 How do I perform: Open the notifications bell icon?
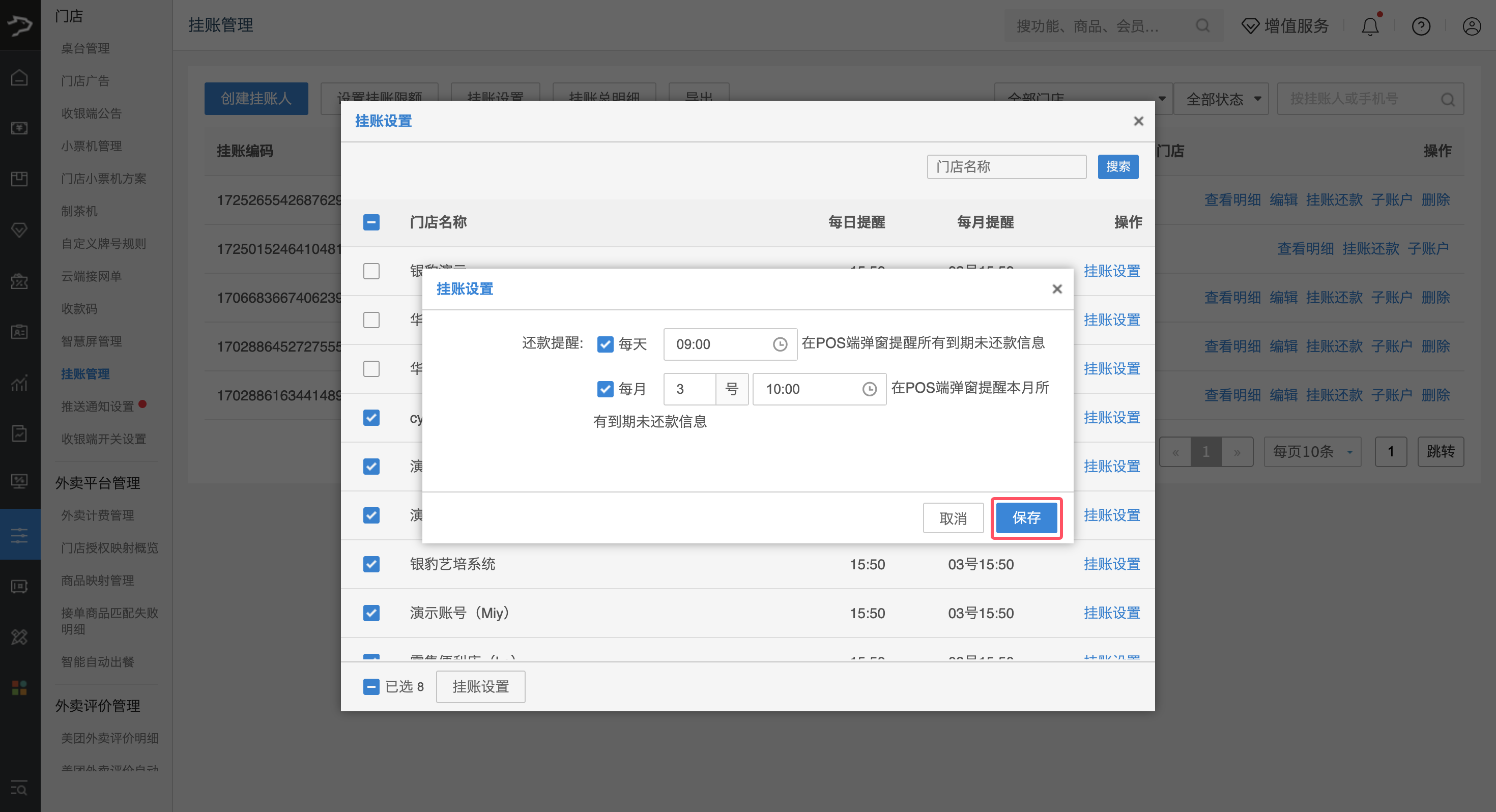click(1370, 25)
